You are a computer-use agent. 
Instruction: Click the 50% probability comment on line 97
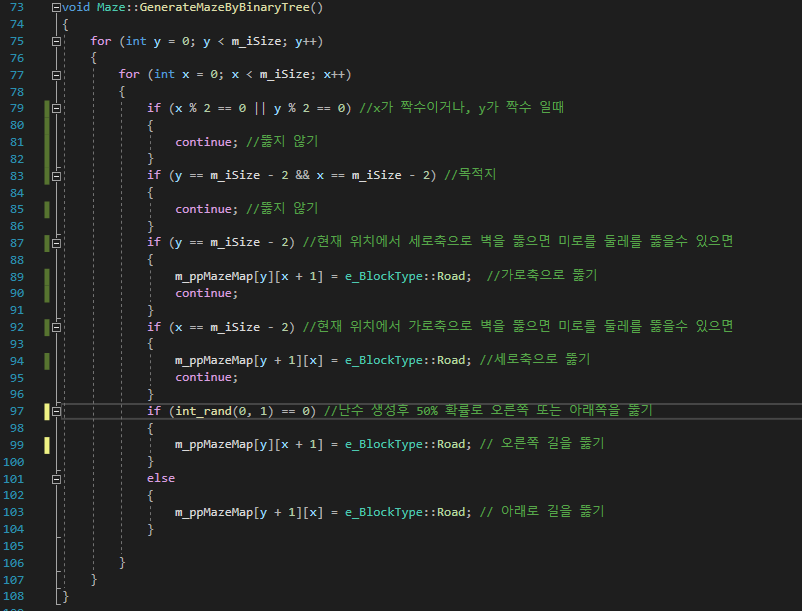488,411
